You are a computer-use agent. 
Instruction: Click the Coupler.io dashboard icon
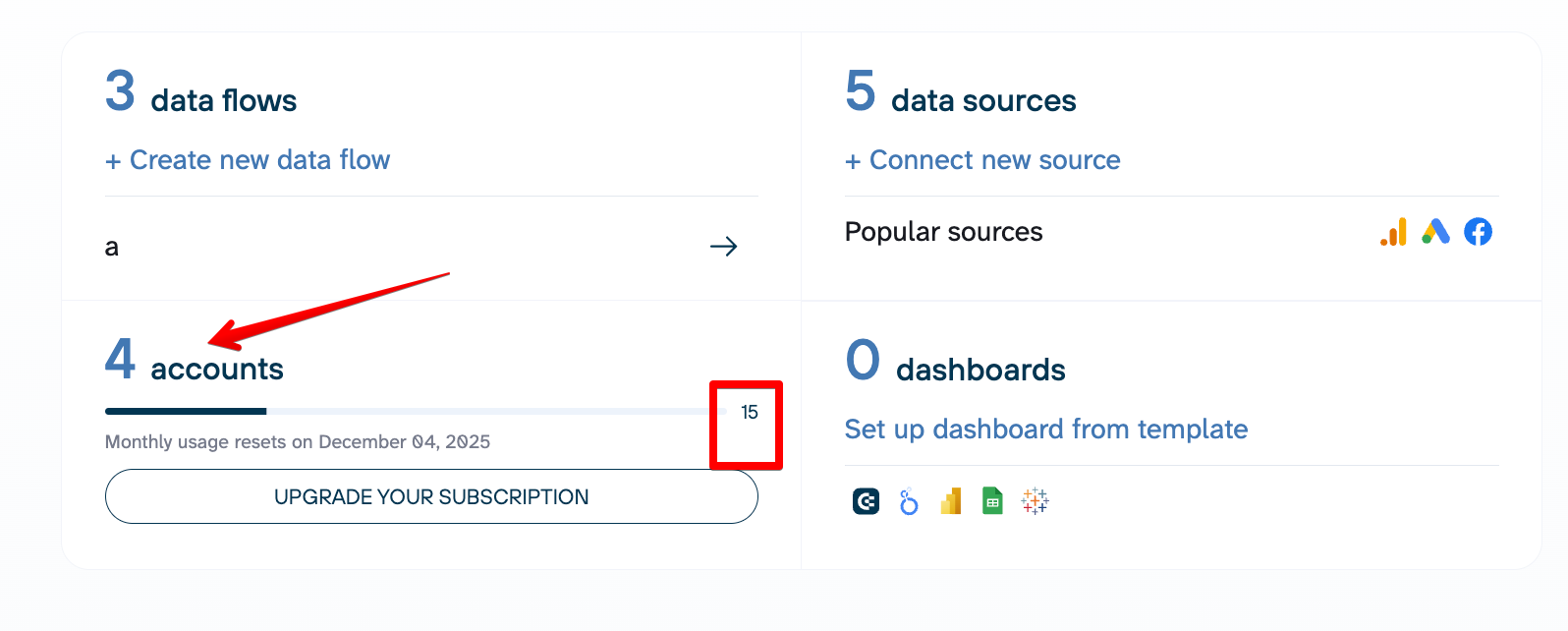pos(866,501)
